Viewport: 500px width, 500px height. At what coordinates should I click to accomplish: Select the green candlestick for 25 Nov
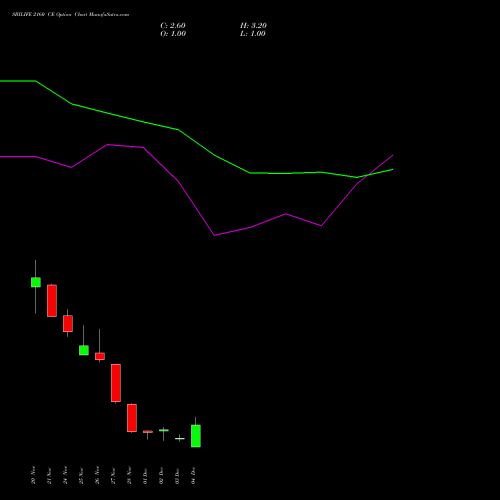[84, 350]
